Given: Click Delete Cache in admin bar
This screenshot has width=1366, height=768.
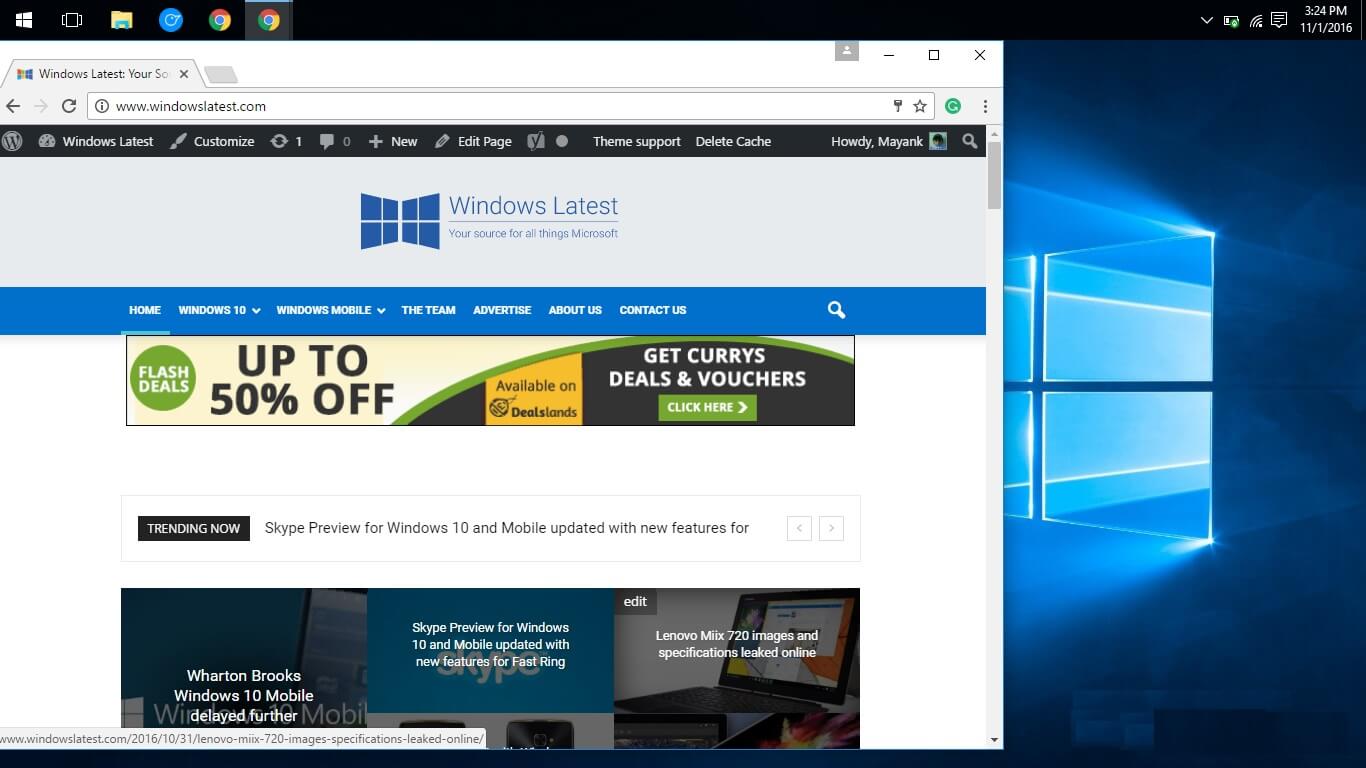Looking at the screenshot, I should tap(733, 141).
